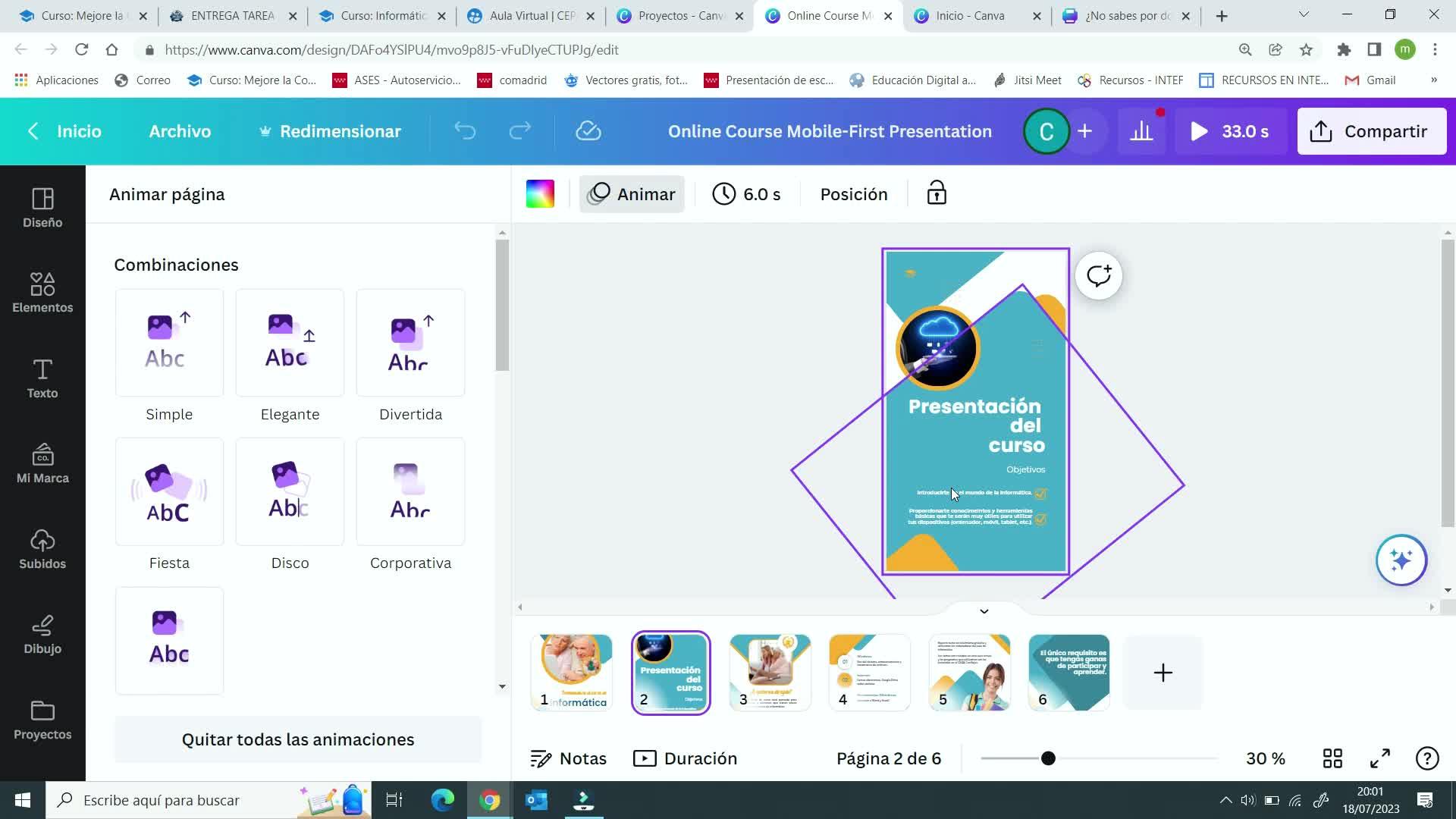Open the Archivo menu
Screen dimensions: 1456x819
(x=180, y=131)
